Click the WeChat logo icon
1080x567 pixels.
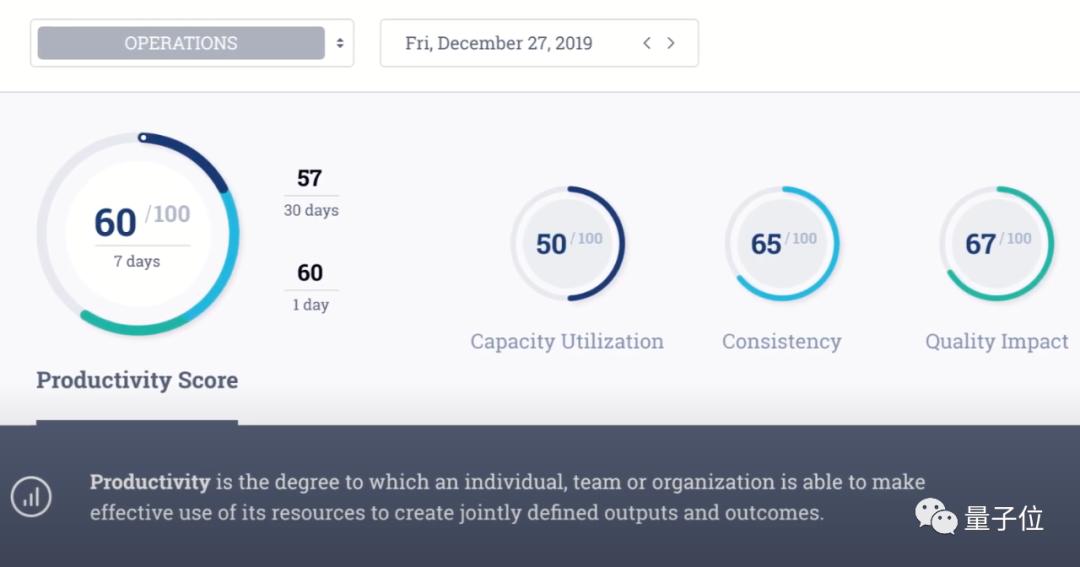coord(937,516)
